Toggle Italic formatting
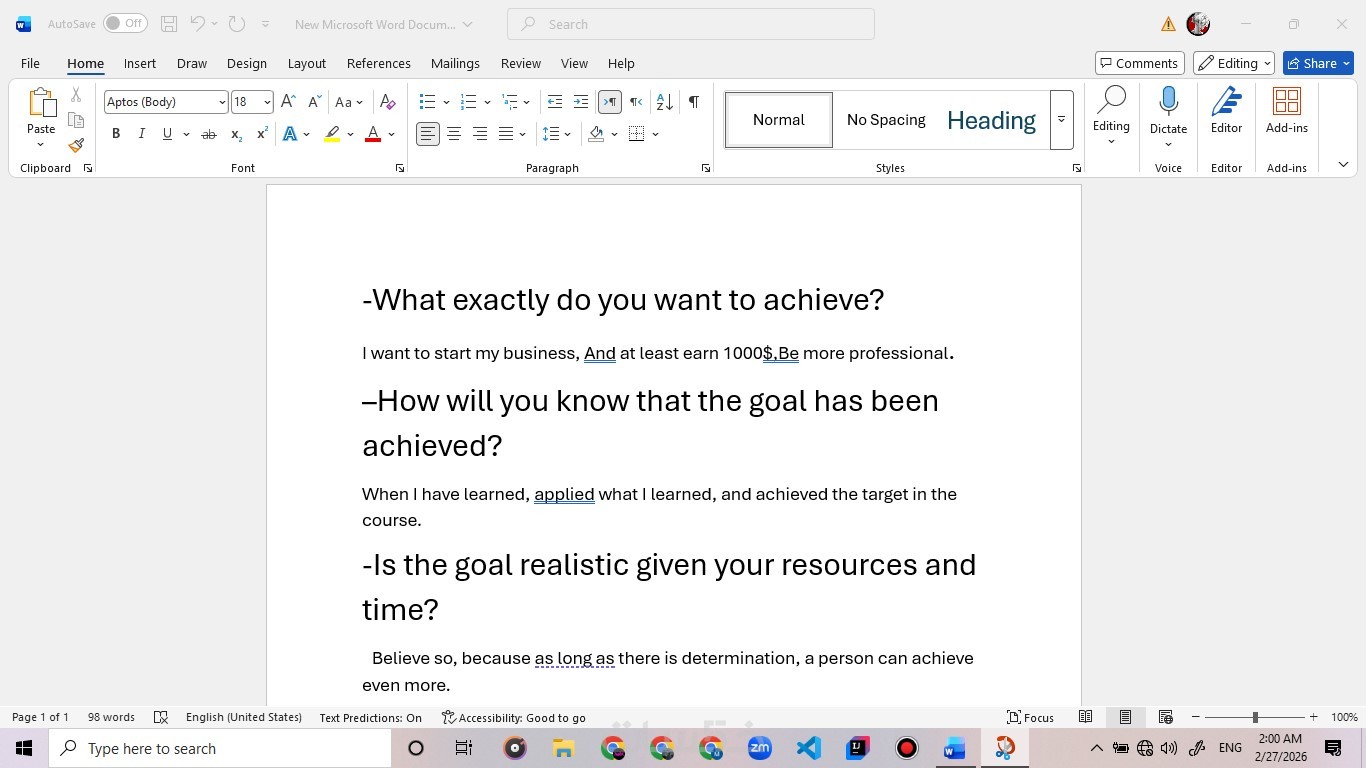Screen dimensions: 1366x768 (x=141, y=134)
